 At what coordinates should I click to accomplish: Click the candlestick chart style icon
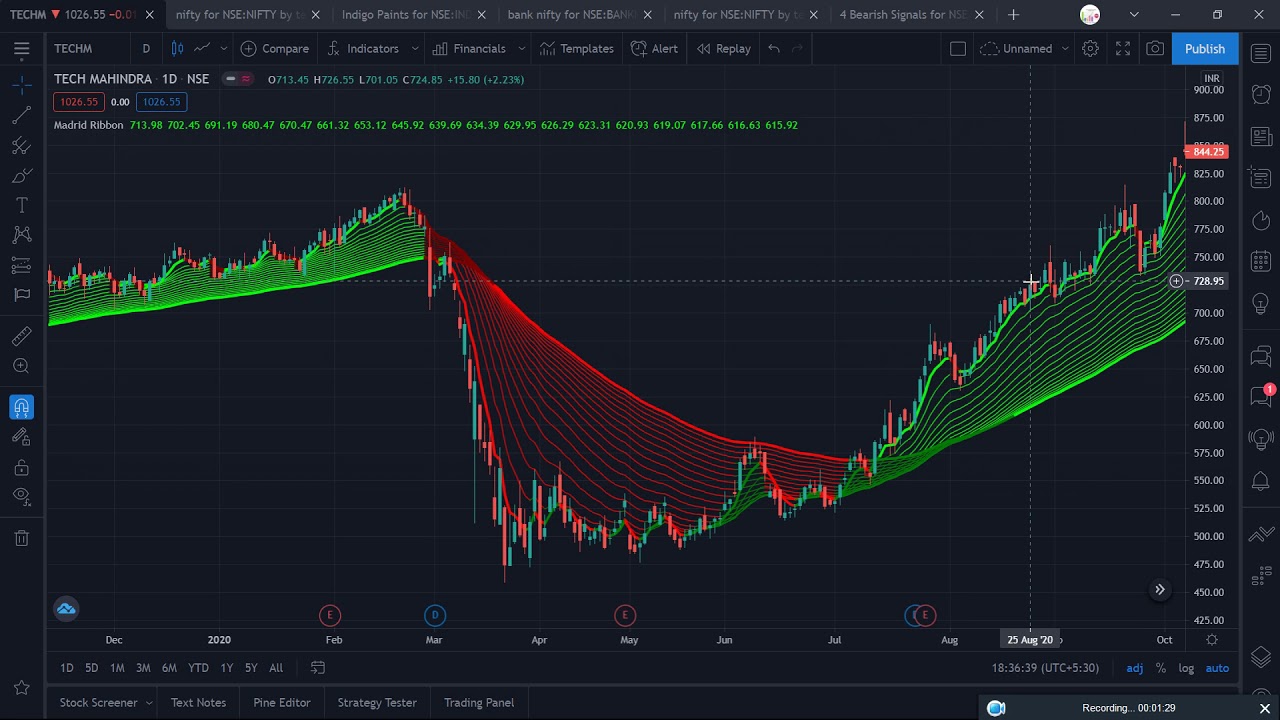point(177,48)
